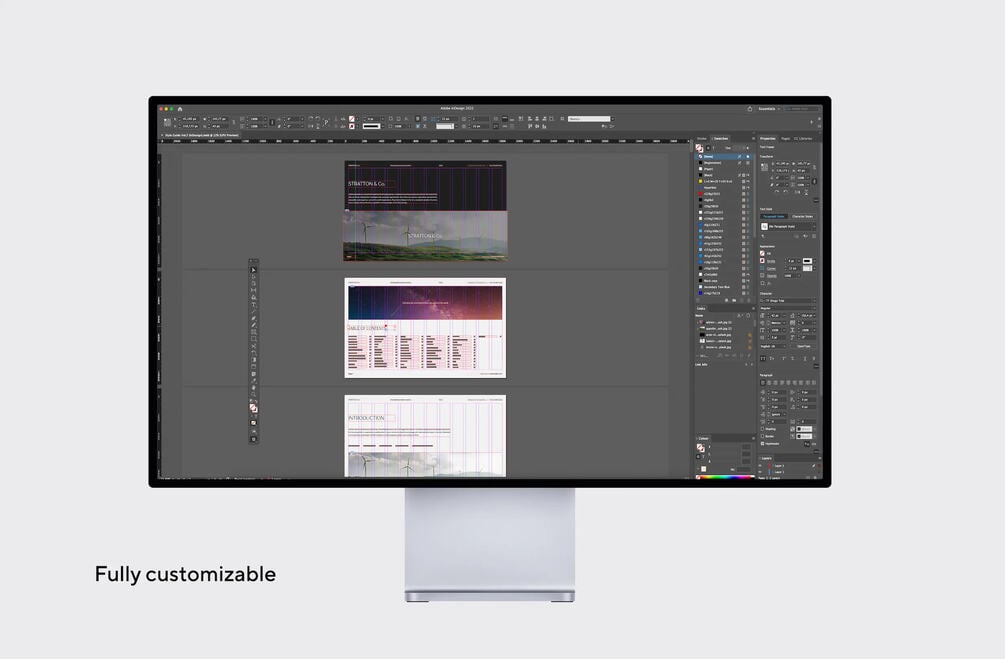Click the Paragraph align left icon

[763, 383]
